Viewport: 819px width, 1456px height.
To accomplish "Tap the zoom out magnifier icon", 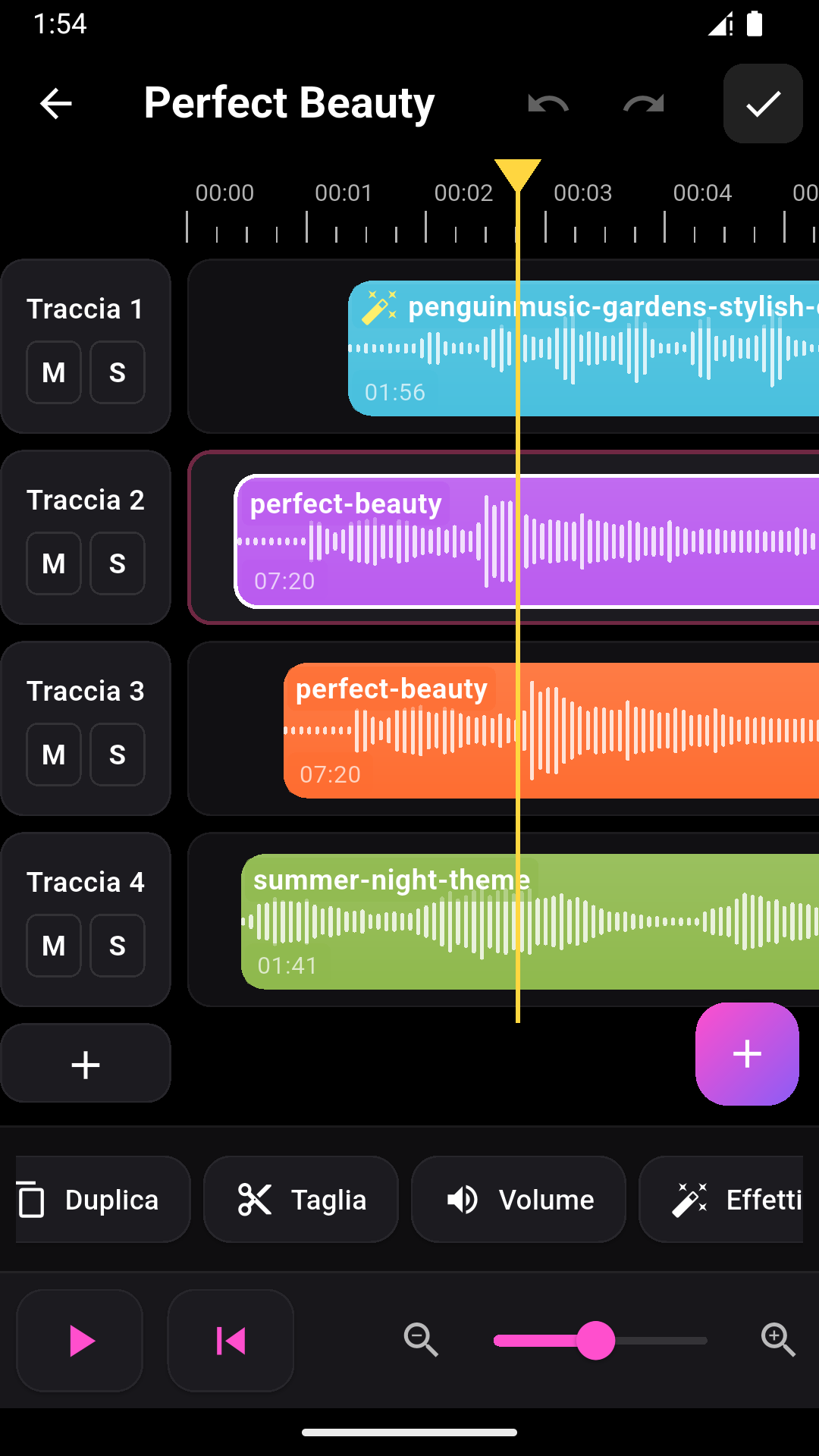I will (x=421, y=1340).
